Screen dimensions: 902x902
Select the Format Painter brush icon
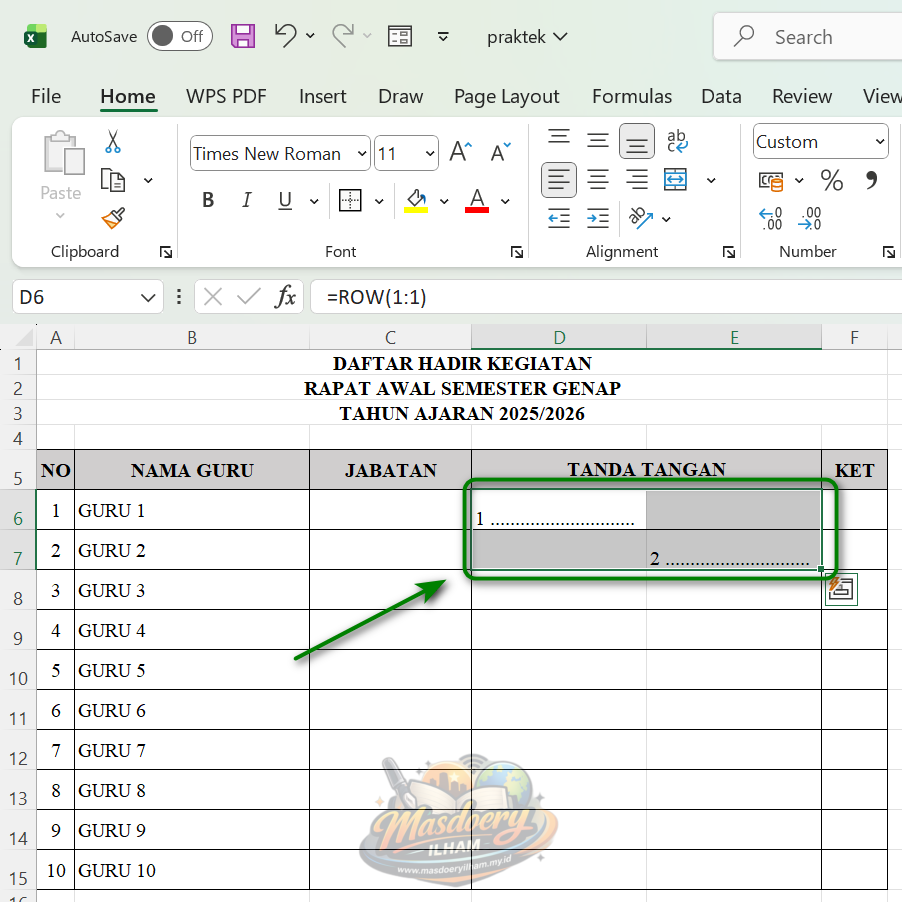pyautogui.click(x=113, y=218)
